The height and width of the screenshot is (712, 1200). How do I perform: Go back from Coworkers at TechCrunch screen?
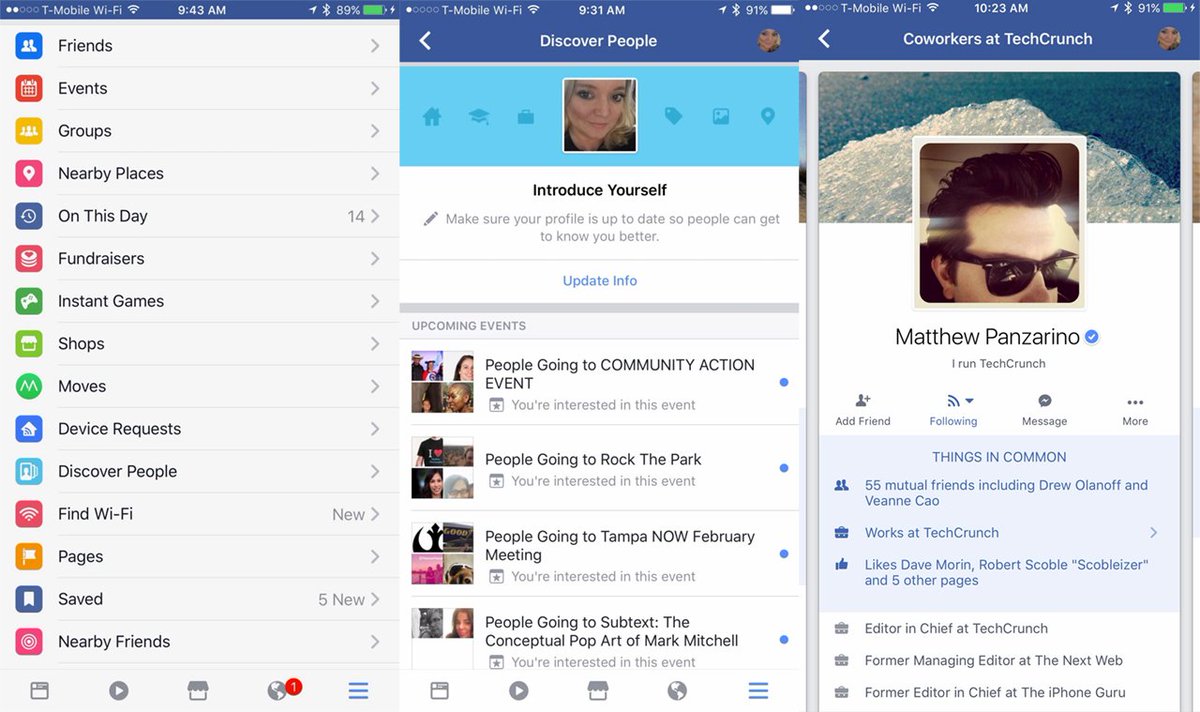click(x=824, y=39)
